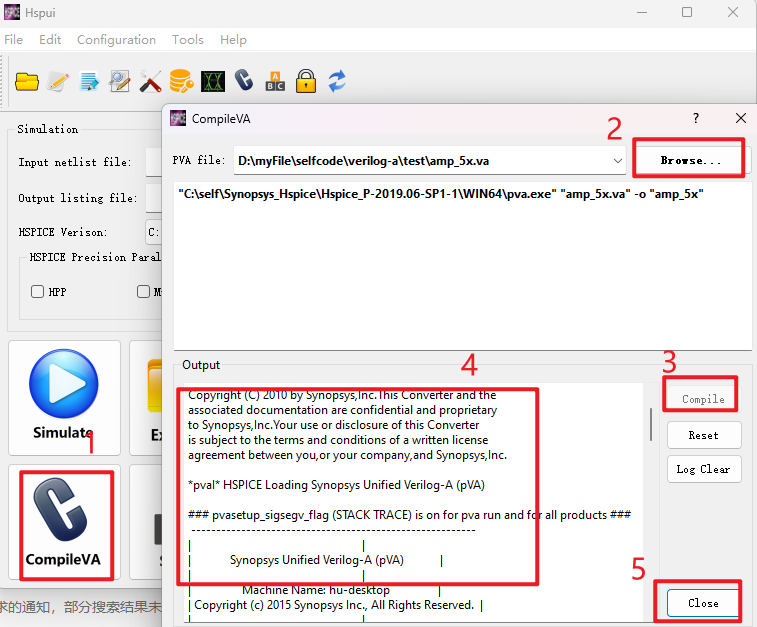Click the 'Machine Name: hu-desktop' output line
This screenshot has width=757, height=627.
pos(316,590)
